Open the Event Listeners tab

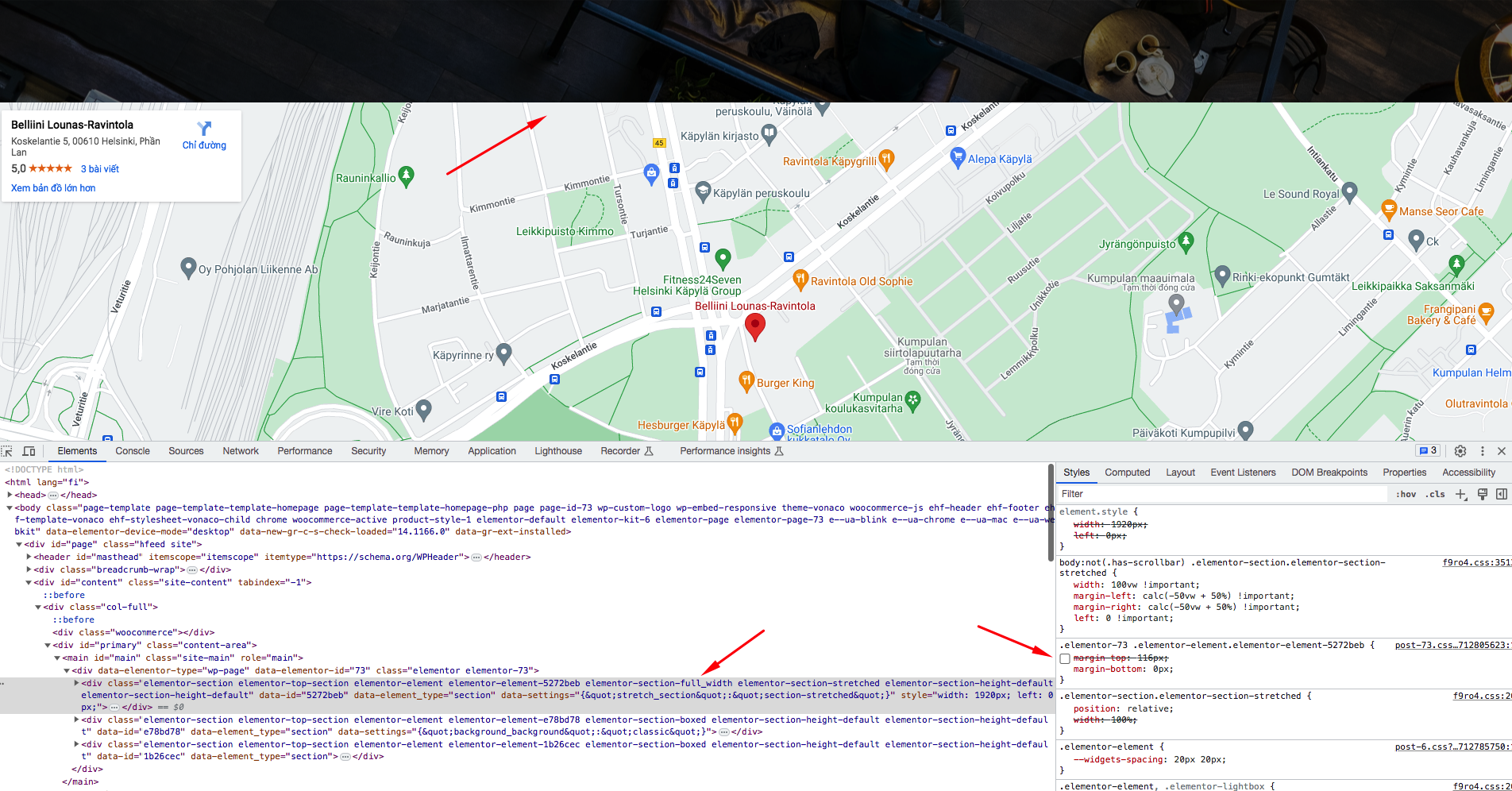(x=1243, y=473)
